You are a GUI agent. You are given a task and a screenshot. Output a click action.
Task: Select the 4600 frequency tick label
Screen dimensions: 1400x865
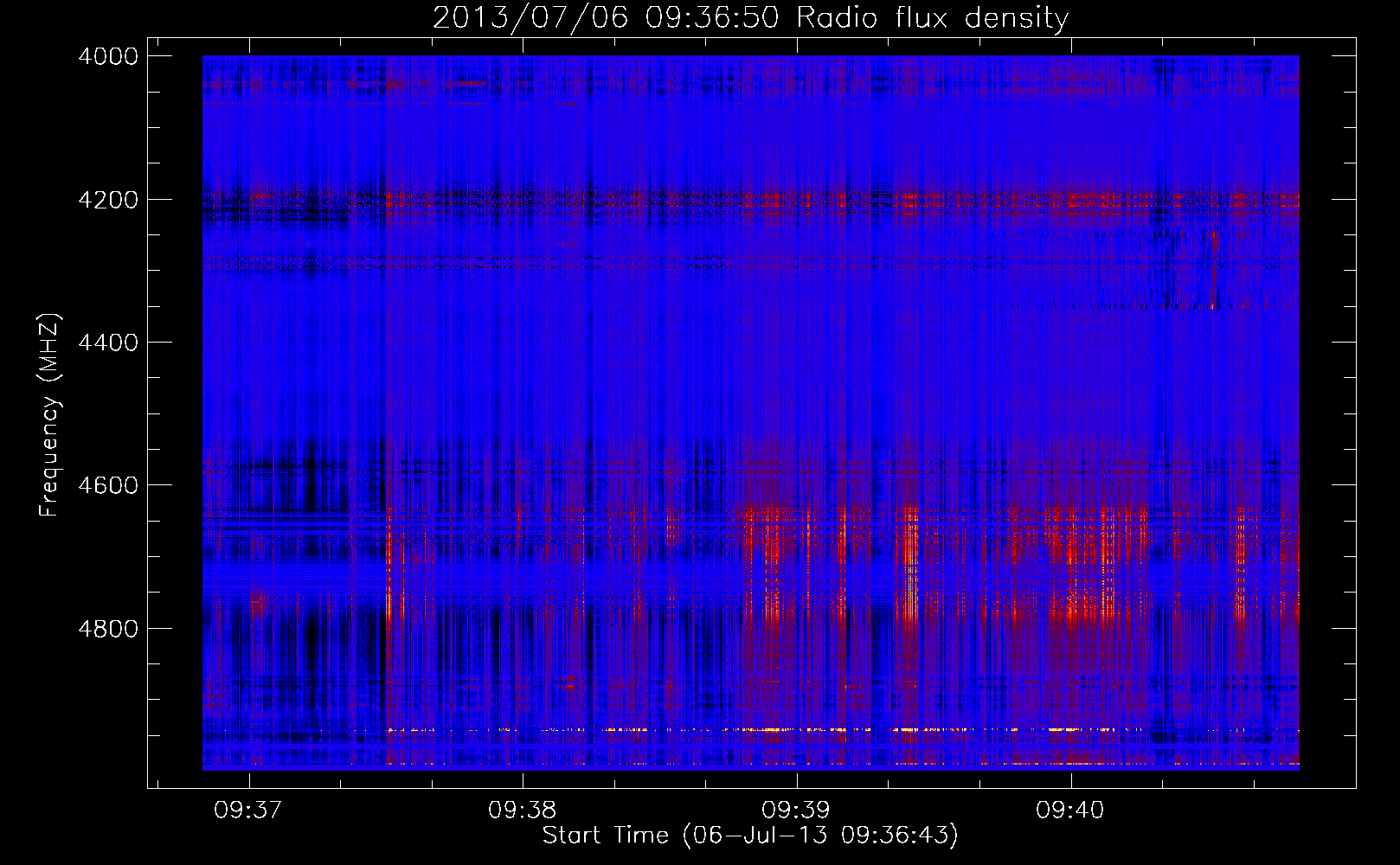pos(108,485)
